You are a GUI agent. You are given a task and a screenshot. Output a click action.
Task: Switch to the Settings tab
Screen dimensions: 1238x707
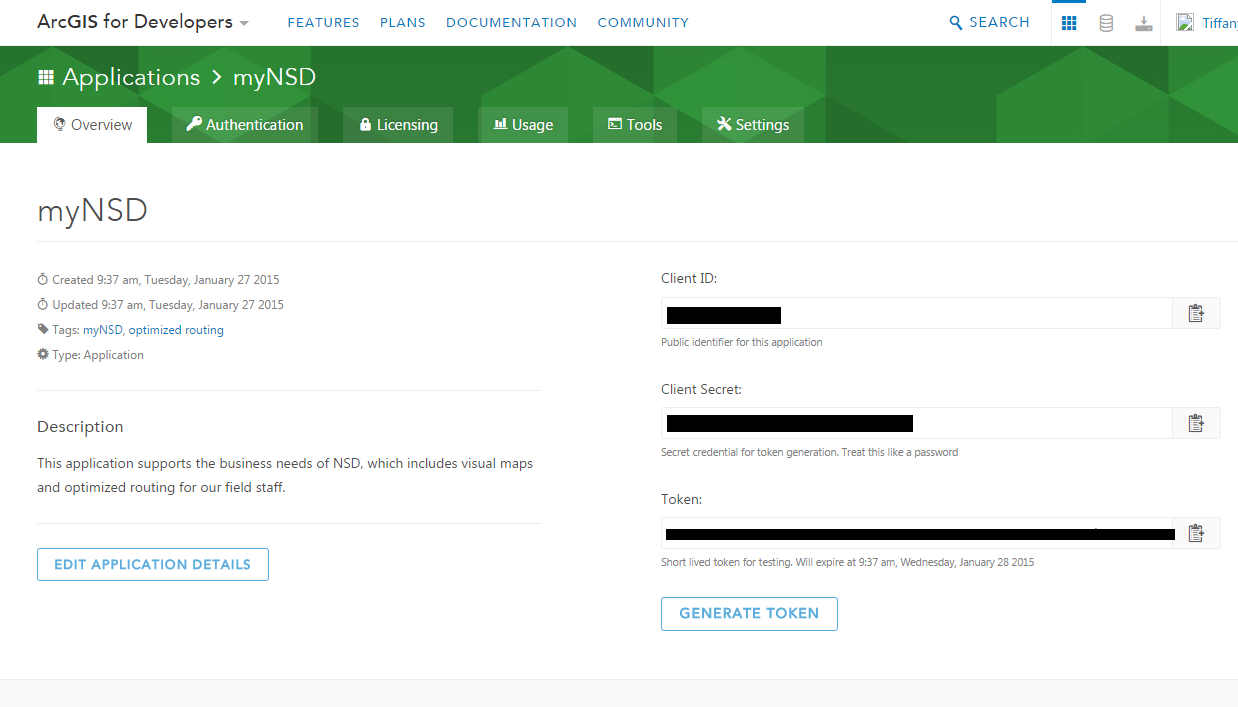pos(753,125)
